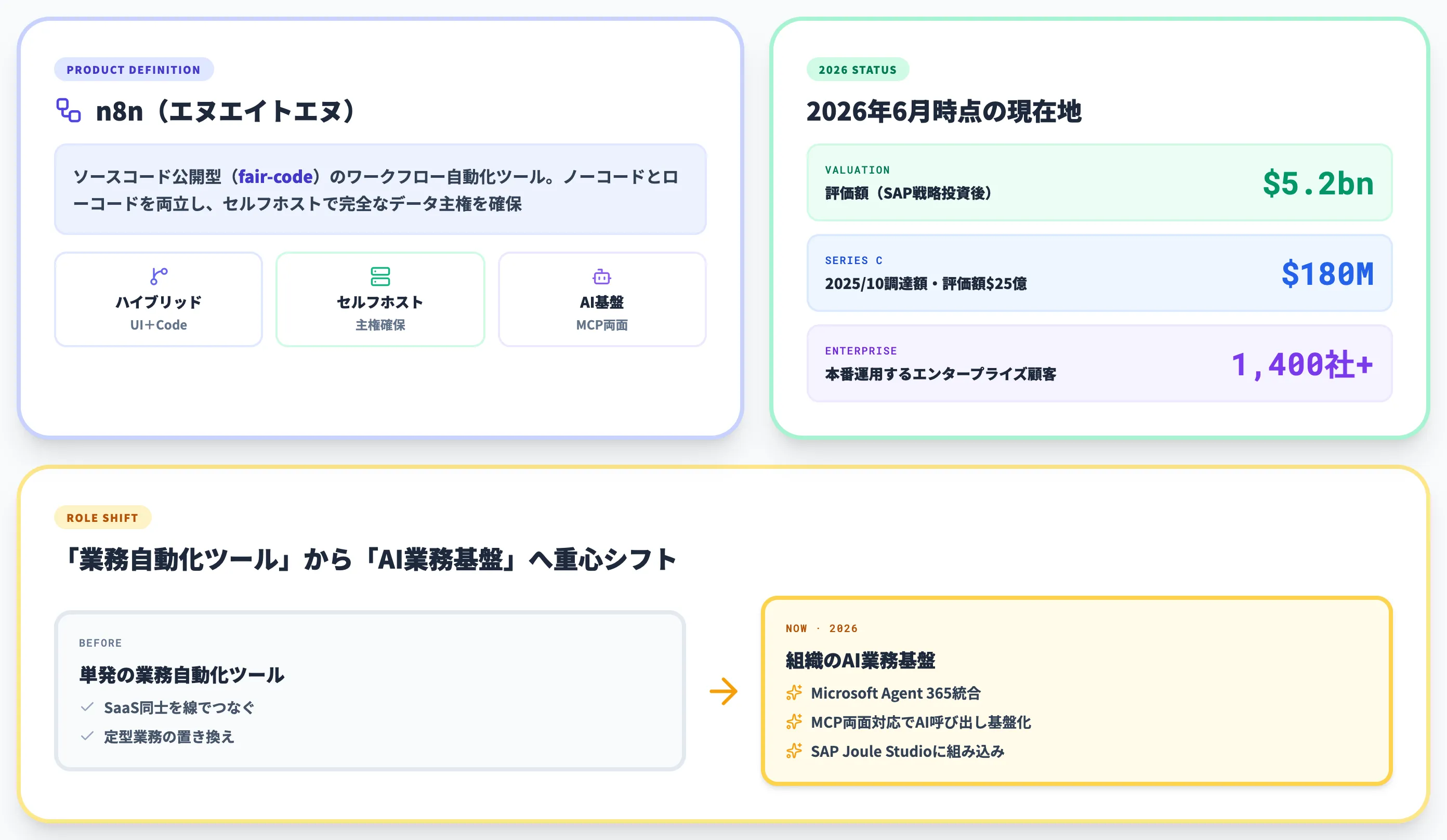Click Microsoft Agent 365統合 item text

tap(896, 693)
